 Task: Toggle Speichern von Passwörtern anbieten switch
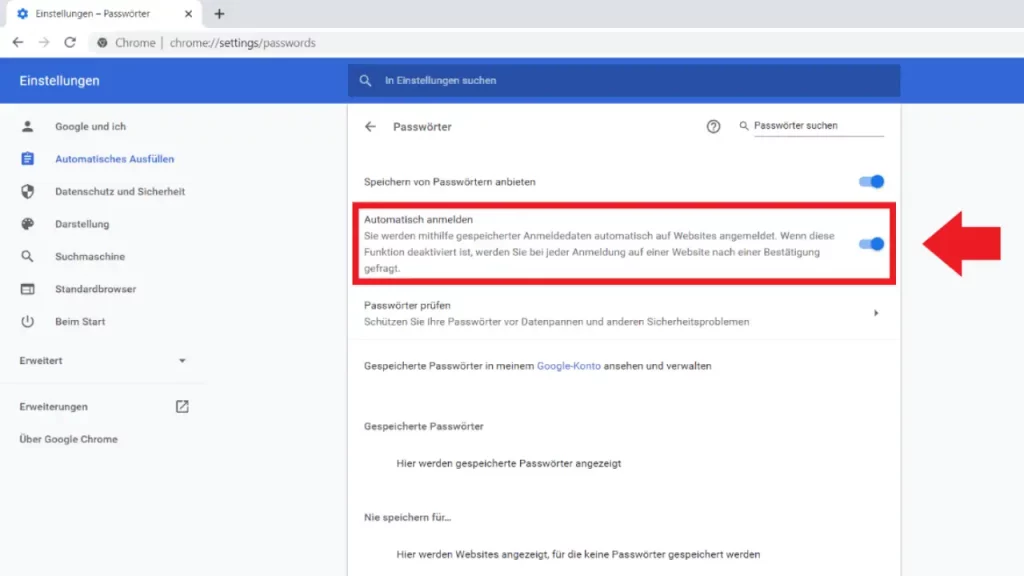(872, 182)
